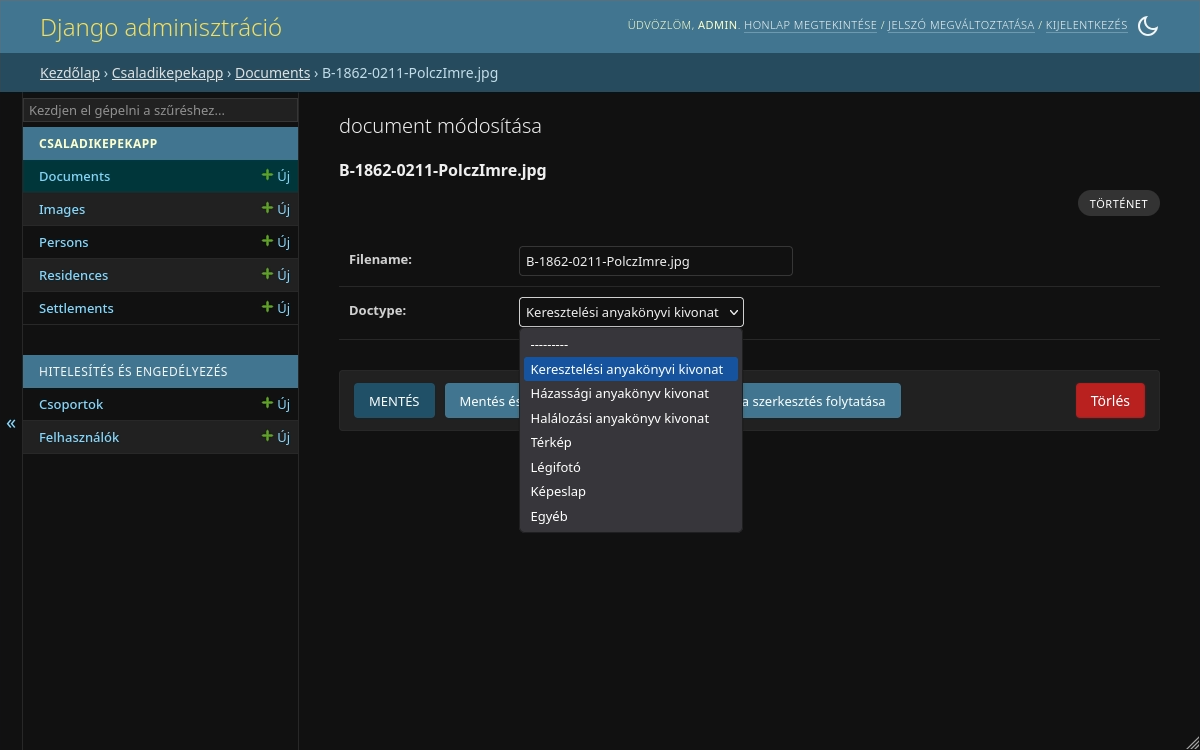Open the TÖRTÉNET history button
Viewport: 1200px width, 750px height.
point(1119,203)
